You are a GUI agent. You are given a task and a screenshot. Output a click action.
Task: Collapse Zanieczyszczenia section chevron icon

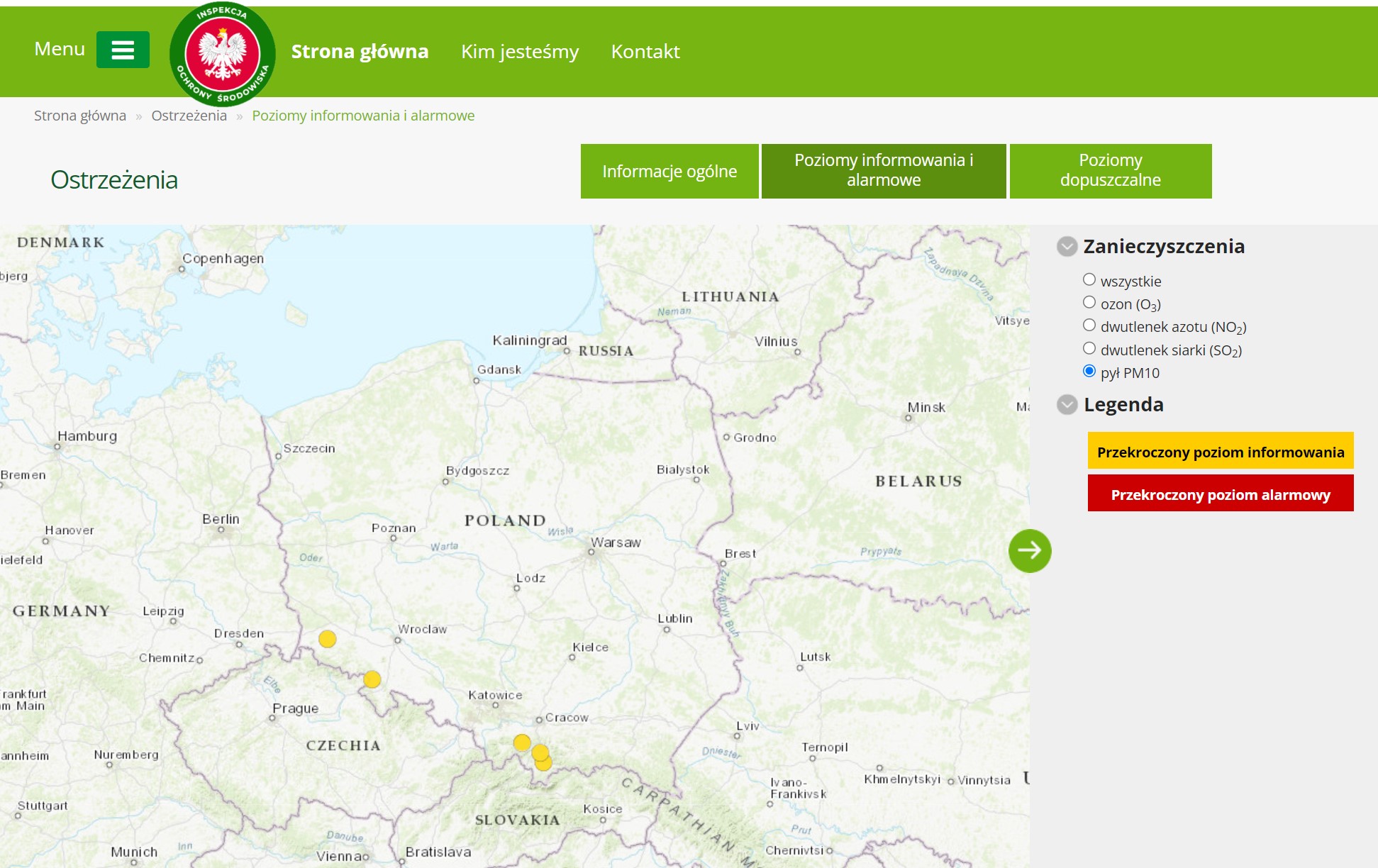coord(1067,247)
